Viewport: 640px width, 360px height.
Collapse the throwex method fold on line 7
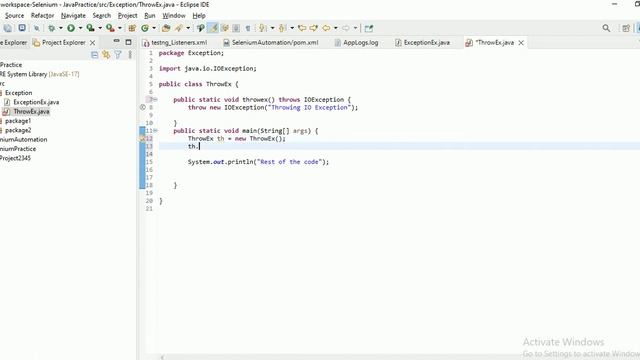pyautogui.click(x=156, y=99)
